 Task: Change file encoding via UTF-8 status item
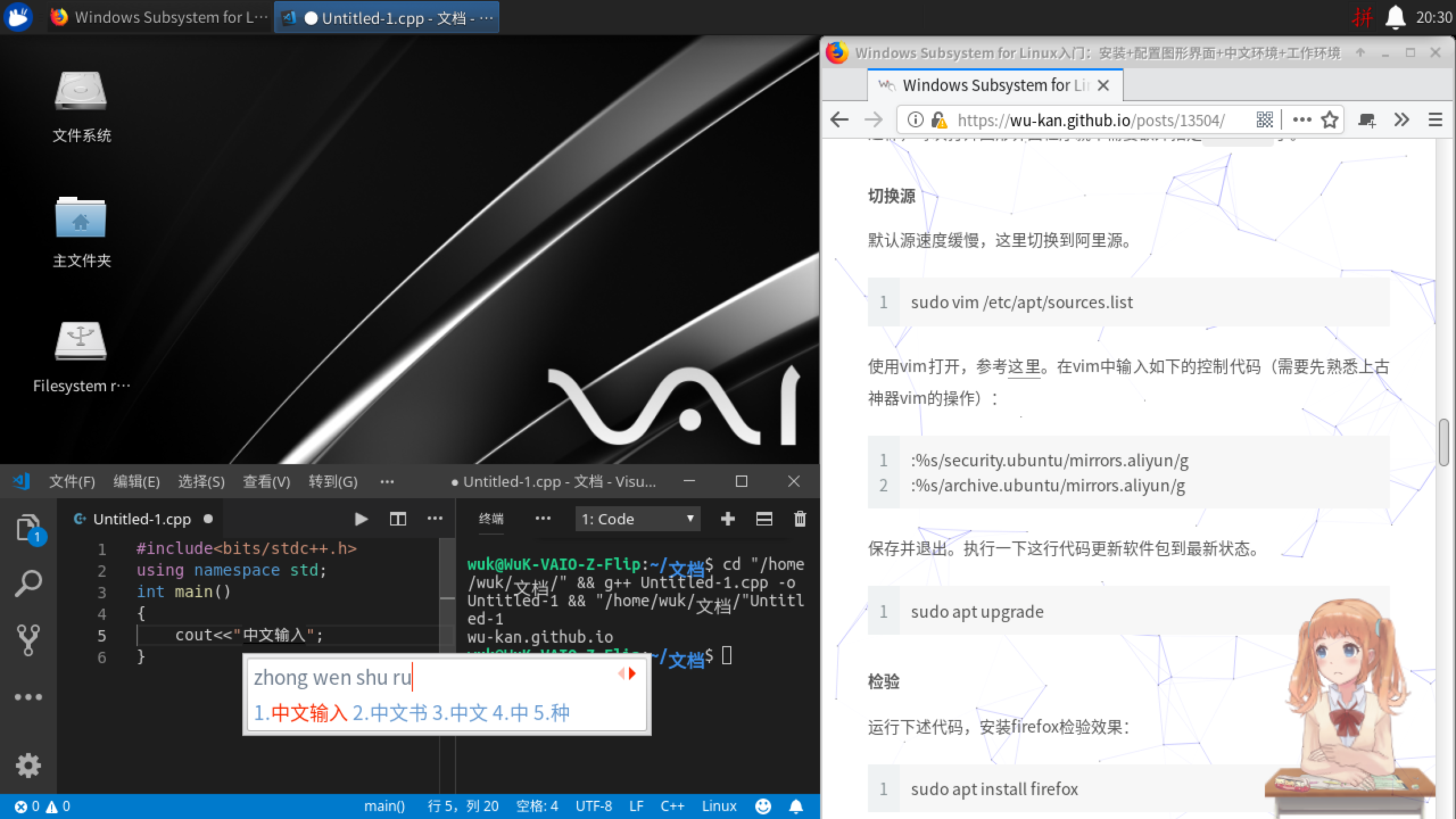coord(594,806)
